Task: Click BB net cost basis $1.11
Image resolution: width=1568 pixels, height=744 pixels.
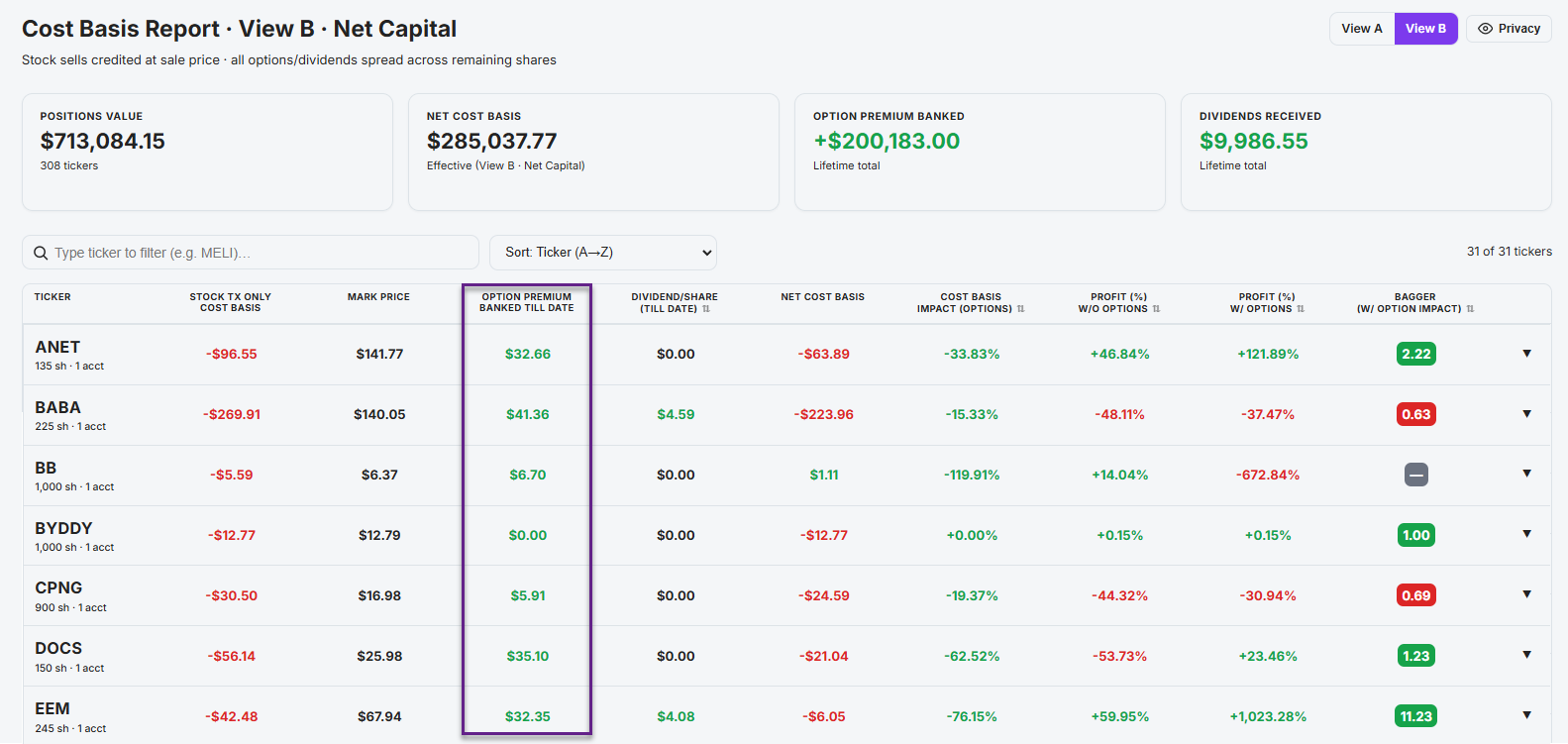Action: pos(824,475)
